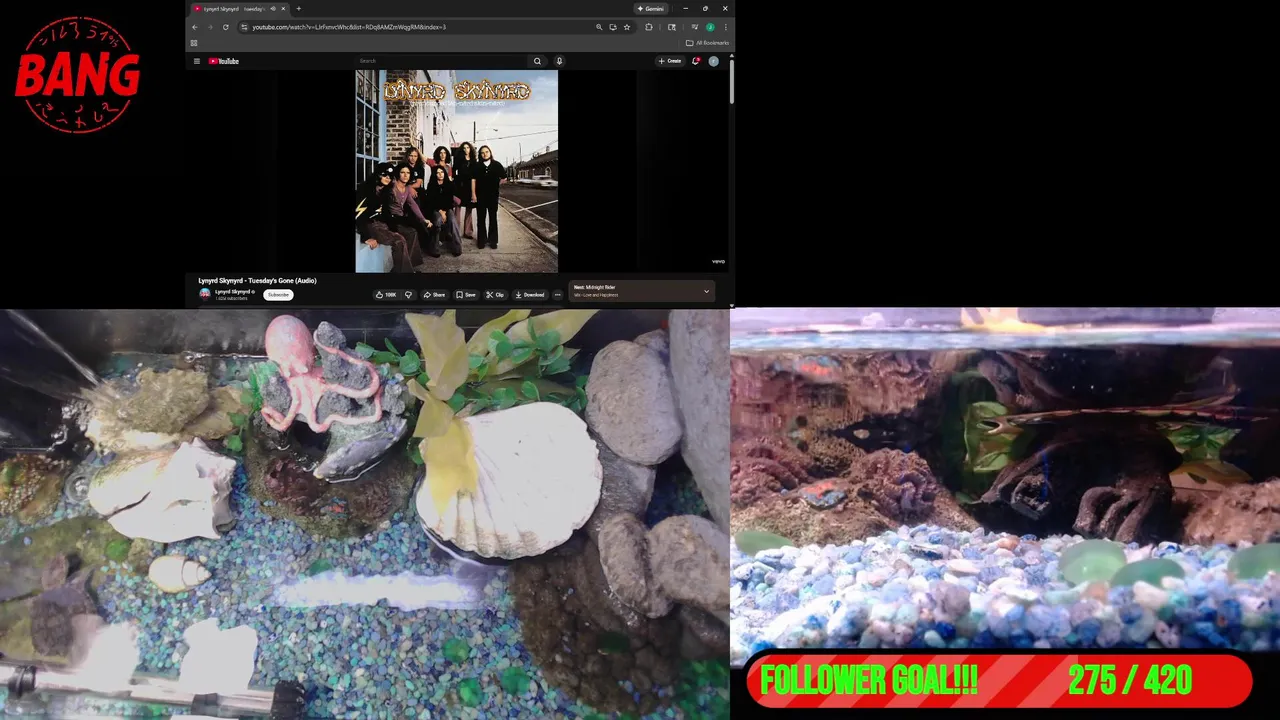Download the video
The height and width of the screenshot is (720, 1280).
530,295
